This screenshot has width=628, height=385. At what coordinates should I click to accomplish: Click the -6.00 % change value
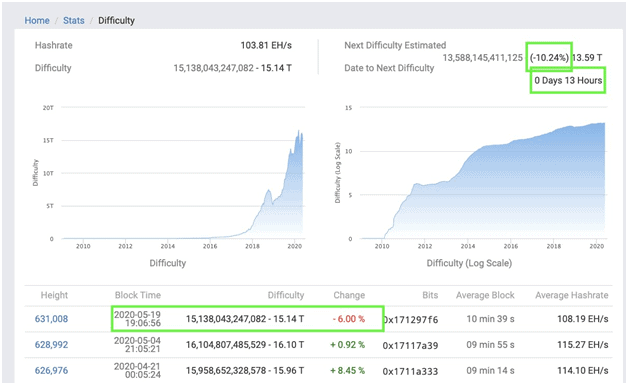click(x=349, y=319)
